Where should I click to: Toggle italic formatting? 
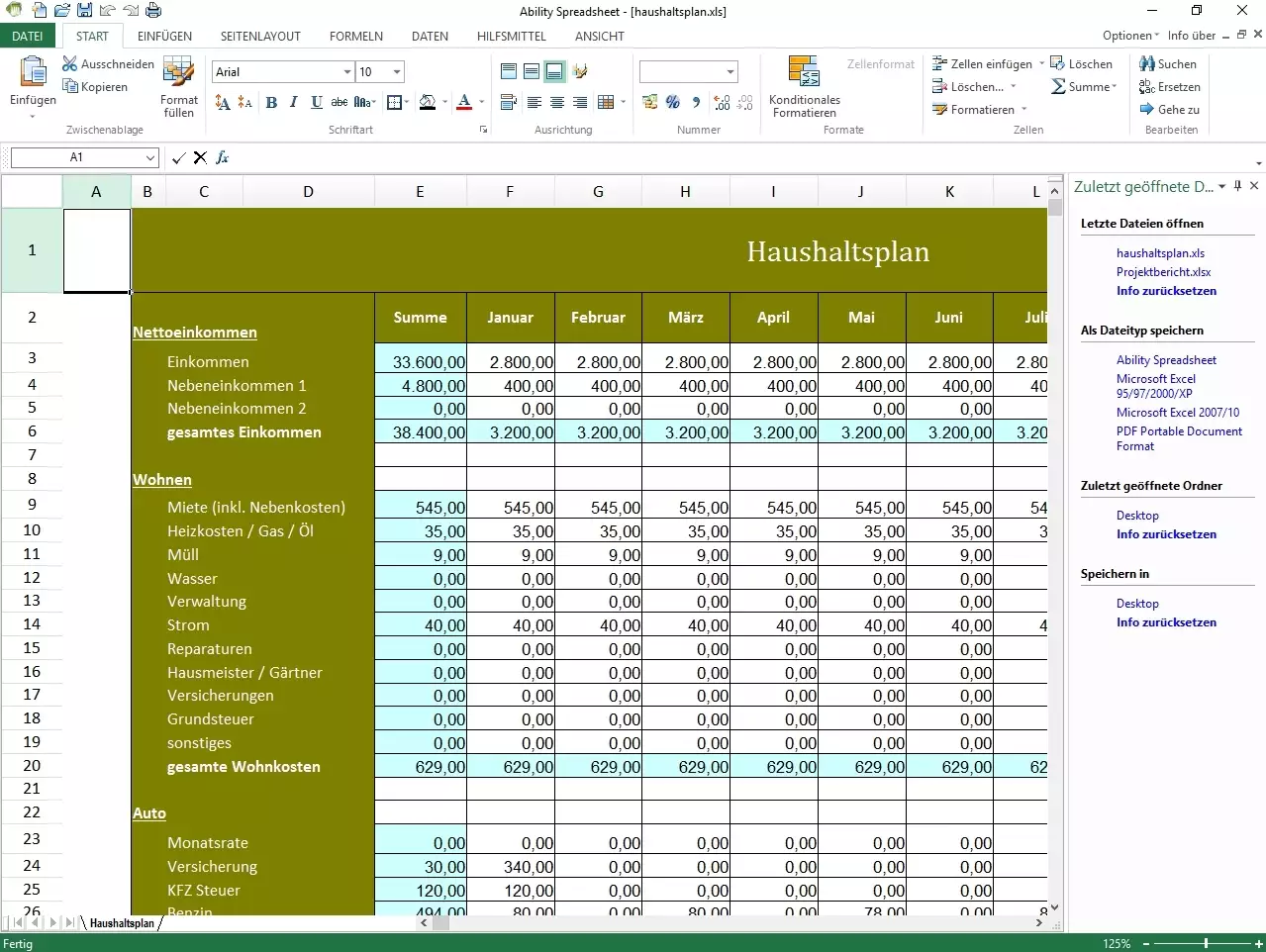[294, 102]
